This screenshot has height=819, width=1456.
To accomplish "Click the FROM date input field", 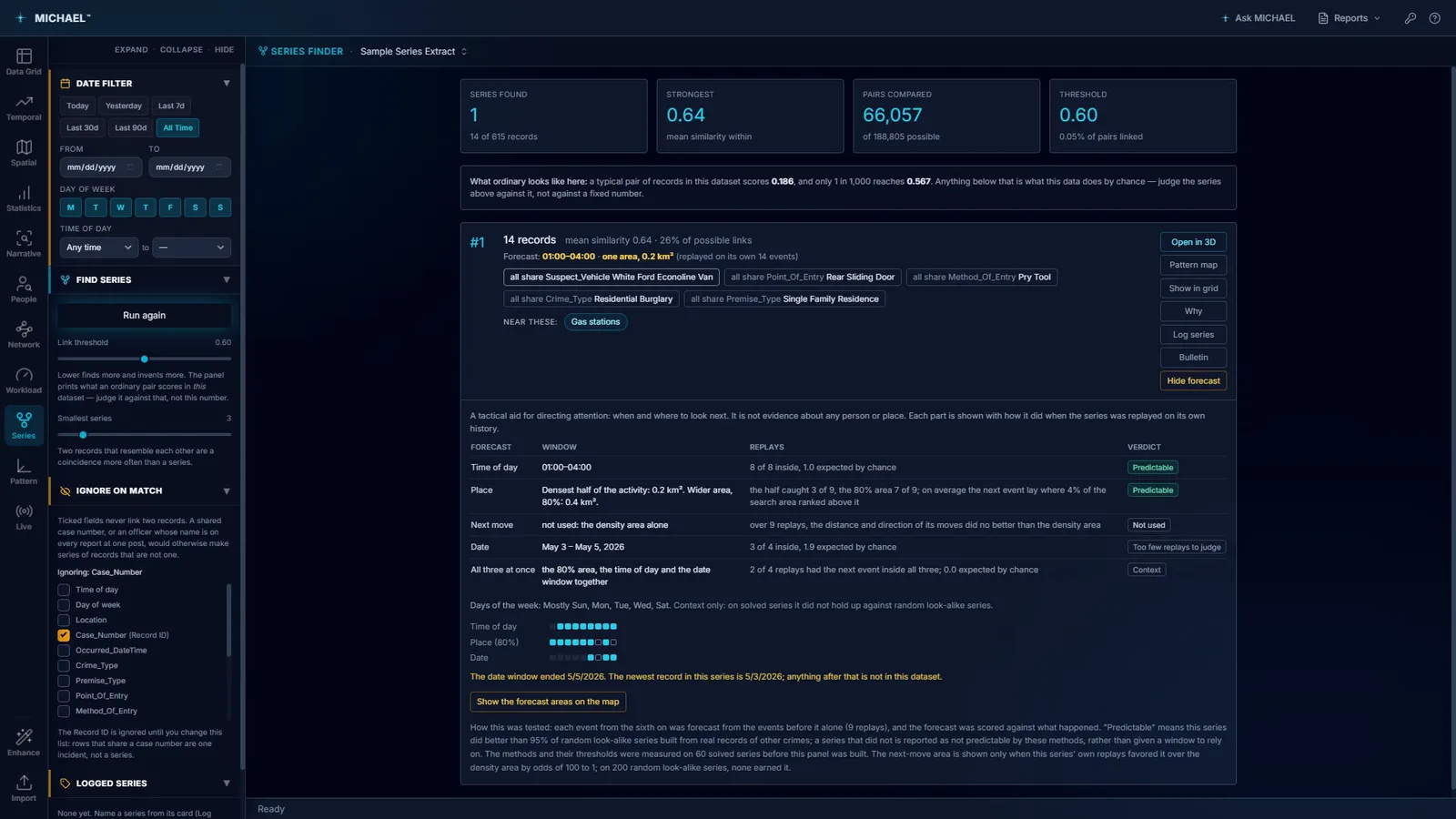I will (101, 167).
